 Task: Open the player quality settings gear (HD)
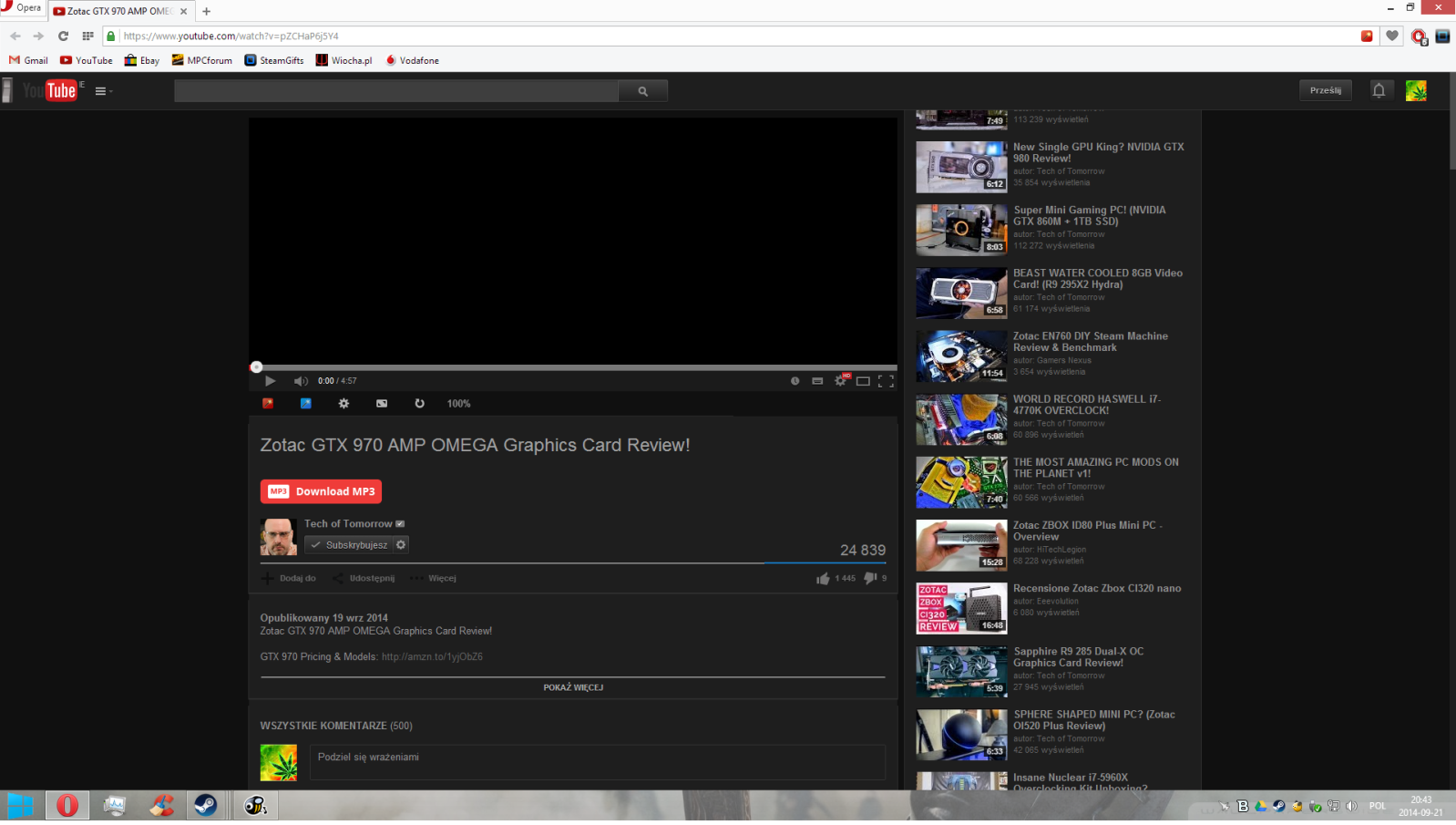coord(841,380)
